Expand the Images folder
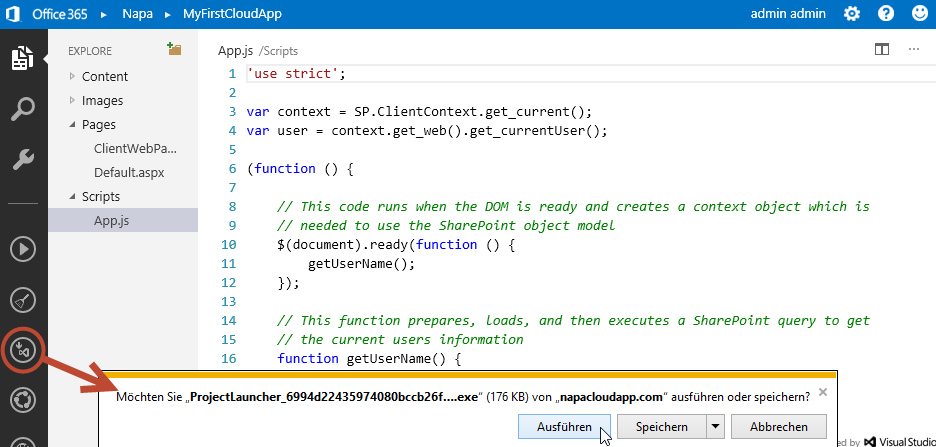 73,100
